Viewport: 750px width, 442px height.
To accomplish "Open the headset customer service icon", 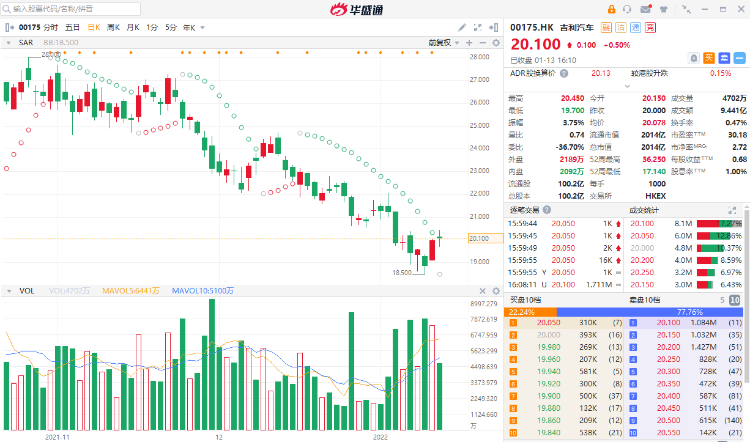I will pyautogui.click(x=627, y=9).
